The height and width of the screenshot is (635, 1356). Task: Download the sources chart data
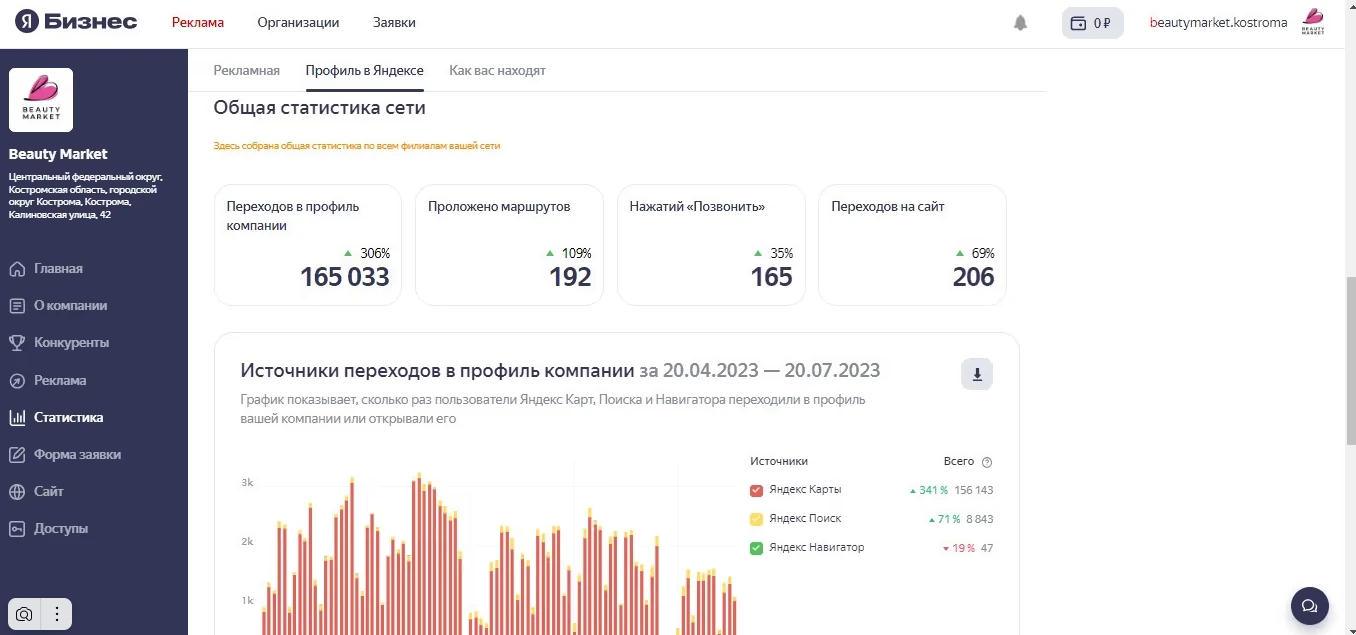(977, 374)
